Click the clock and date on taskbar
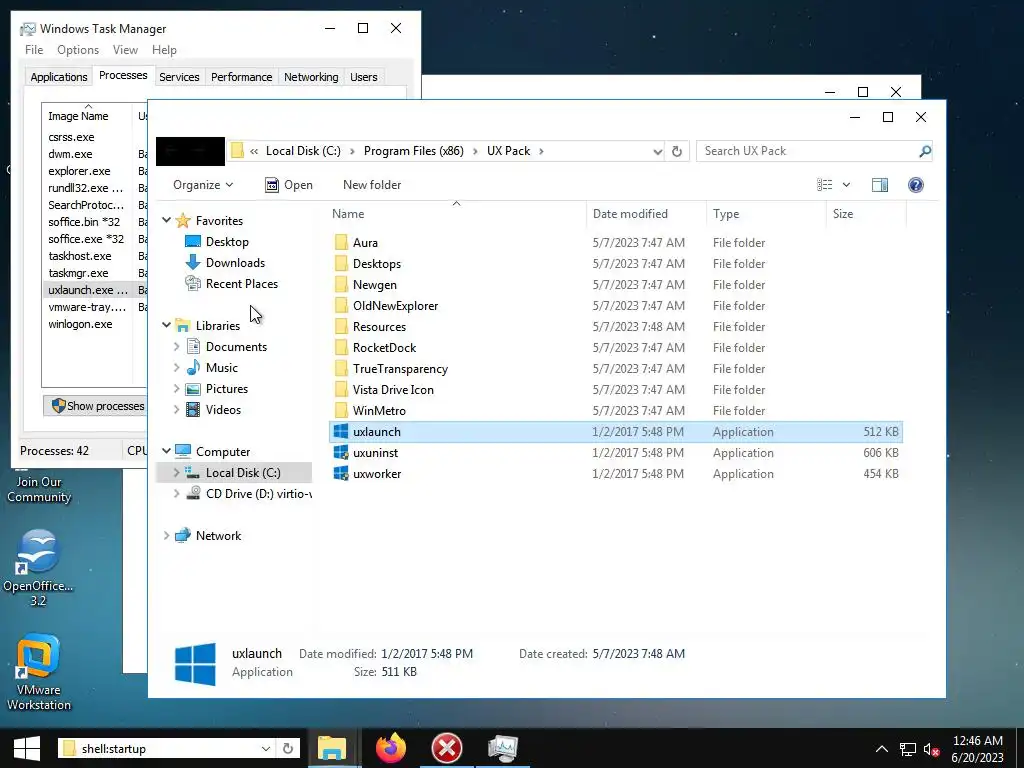This screenshot has width=1024, height=768. [978, 749]
